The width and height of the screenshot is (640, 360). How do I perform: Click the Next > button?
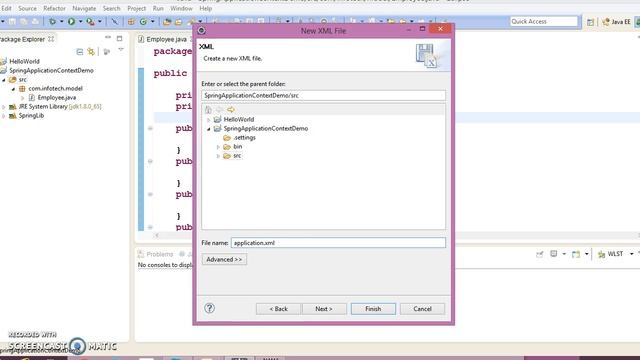[x=324, y=309]
